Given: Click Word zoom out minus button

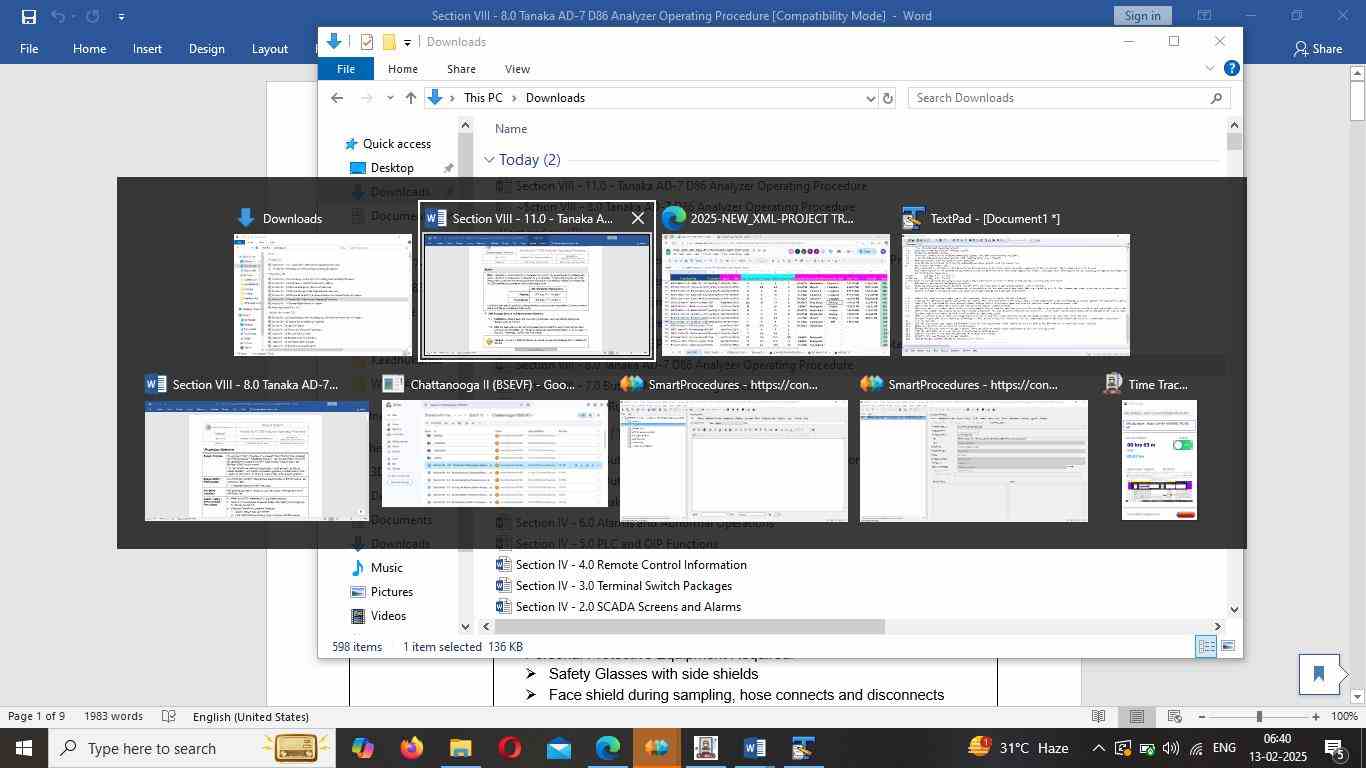Looking at the screenshot, I should tap(1202, 717).
